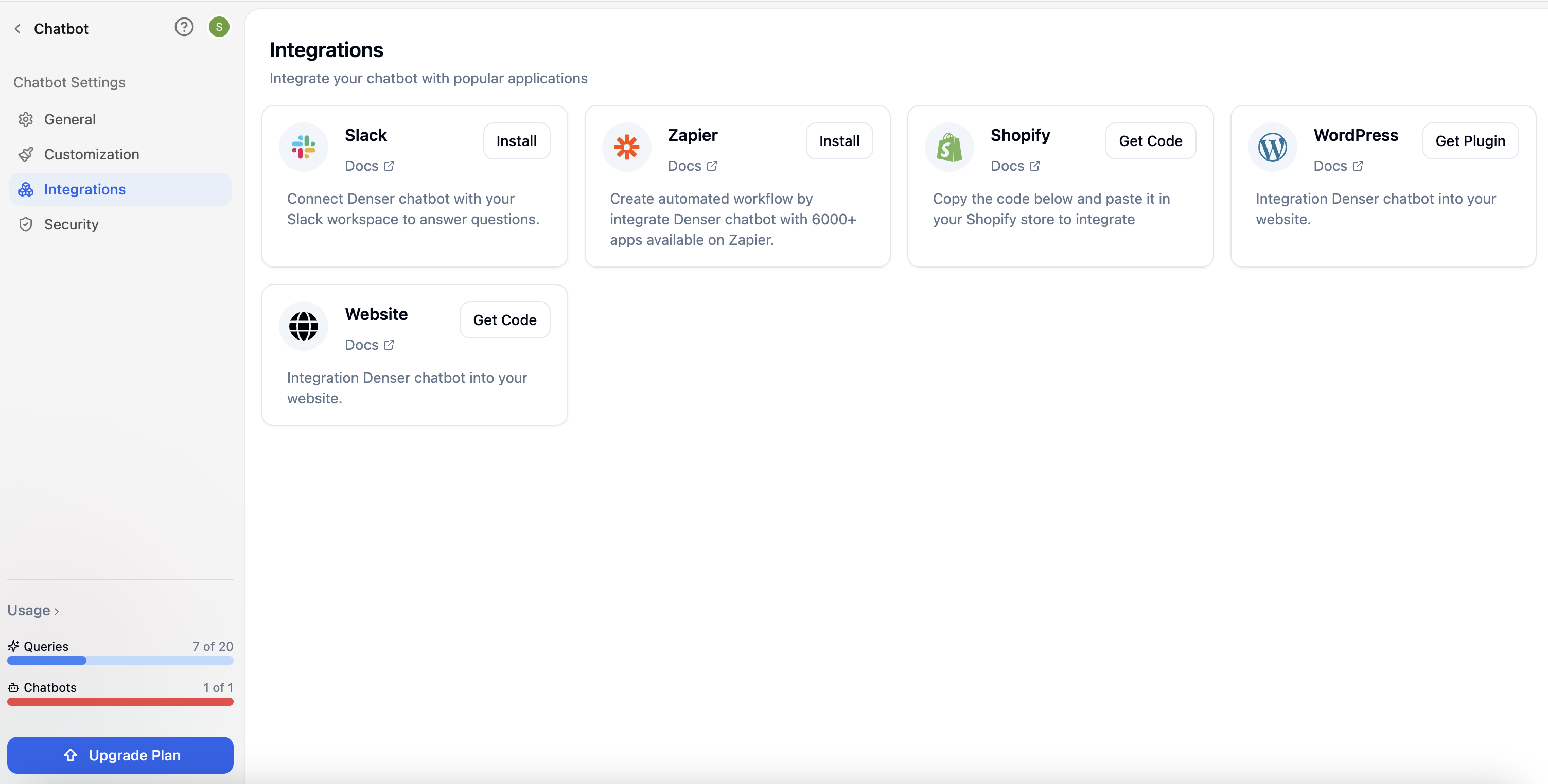The width and height of the screenshot is (1548, 784).
Task: Observe the Queries usage progress bar
Action: coord(120,660)
